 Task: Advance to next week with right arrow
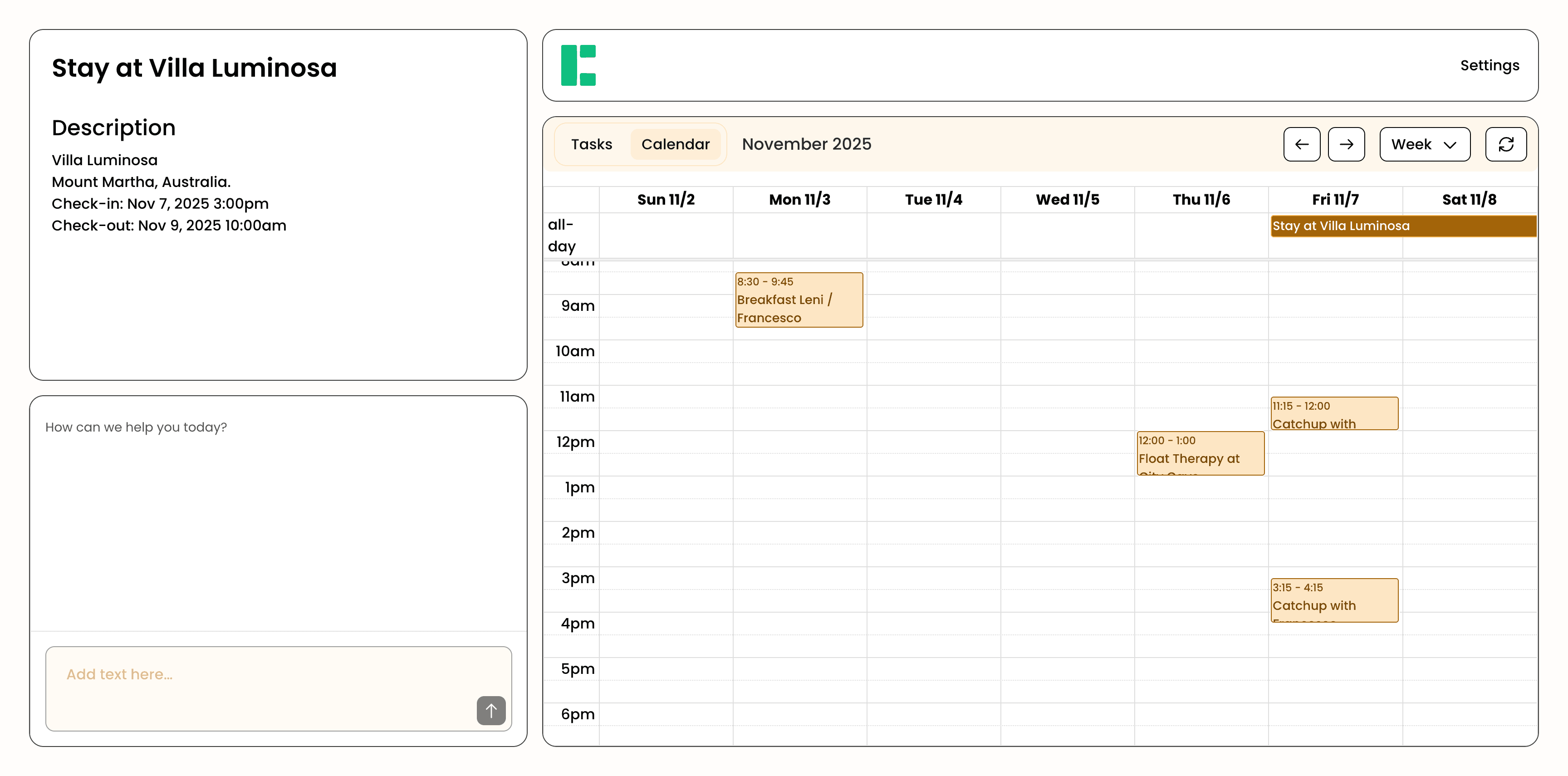point(1345,144)
